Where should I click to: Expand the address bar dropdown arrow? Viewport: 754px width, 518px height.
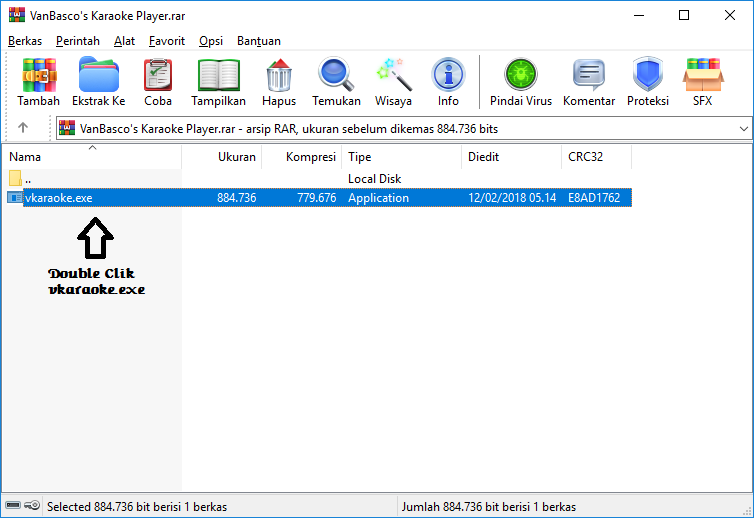point(743,129)
